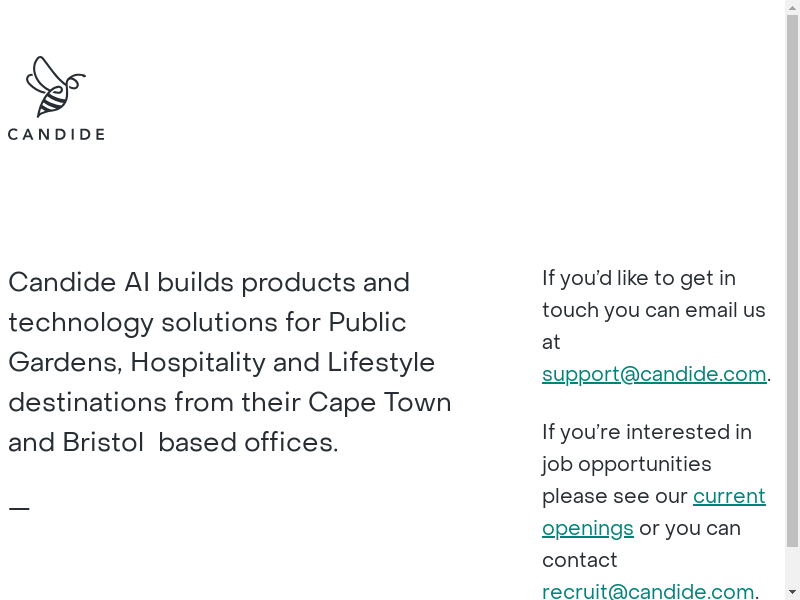Screen dimensions: 800x600
Task: Click the vertical scrollbar thumb
Action: (x=792, y=280)
